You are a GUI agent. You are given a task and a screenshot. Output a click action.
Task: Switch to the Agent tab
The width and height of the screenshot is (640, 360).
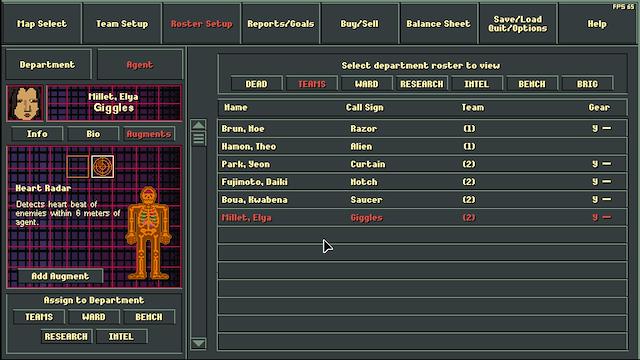[140, 64]
